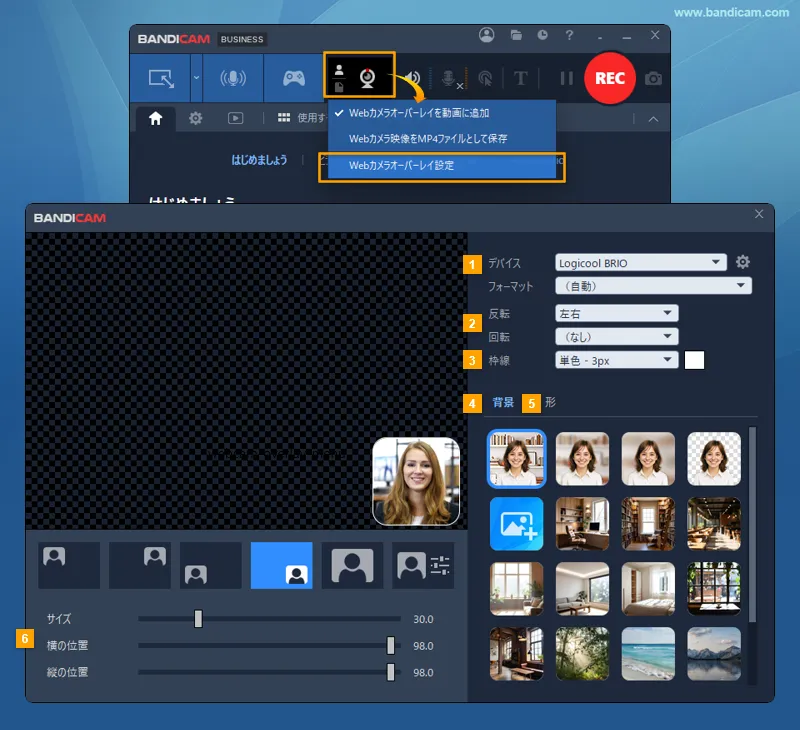Toggle mouse click effect icon
This screenshot has height=730, width=800.
coord(485,79)
